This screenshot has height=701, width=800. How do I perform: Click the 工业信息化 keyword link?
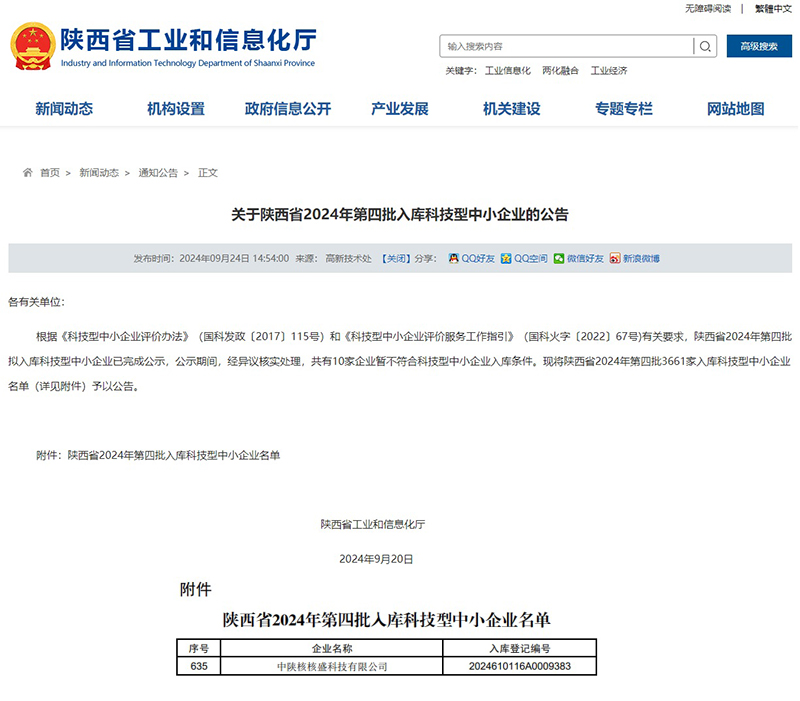coord(508,71)
